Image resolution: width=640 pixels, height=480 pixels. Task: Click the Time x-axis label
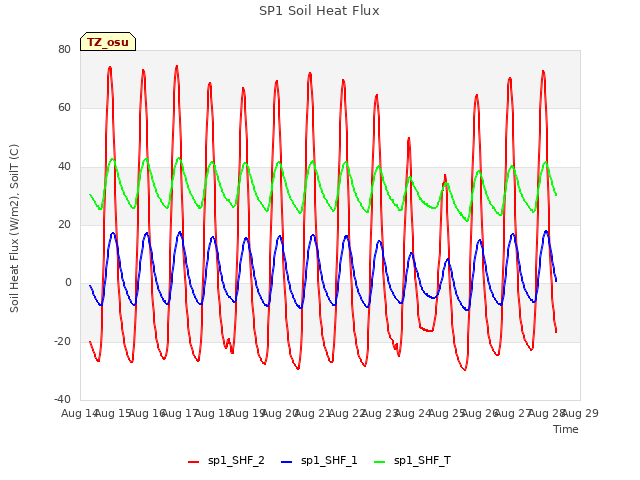click(x=566, y=429)
